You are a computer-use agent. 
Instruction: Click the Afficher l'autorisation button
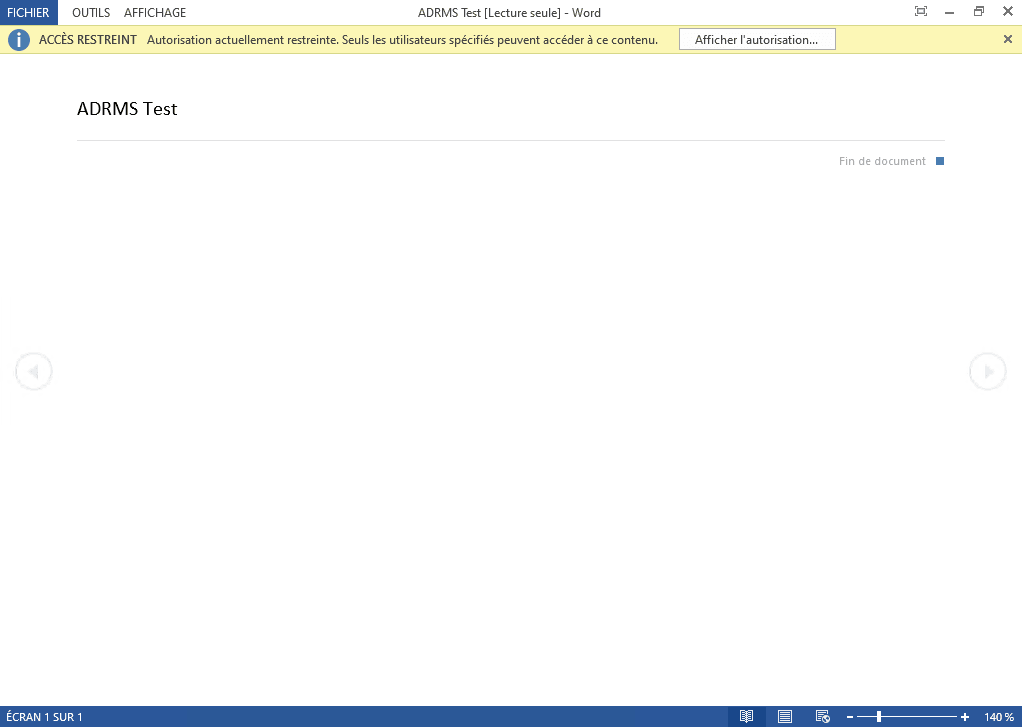(x=757, y=40)
